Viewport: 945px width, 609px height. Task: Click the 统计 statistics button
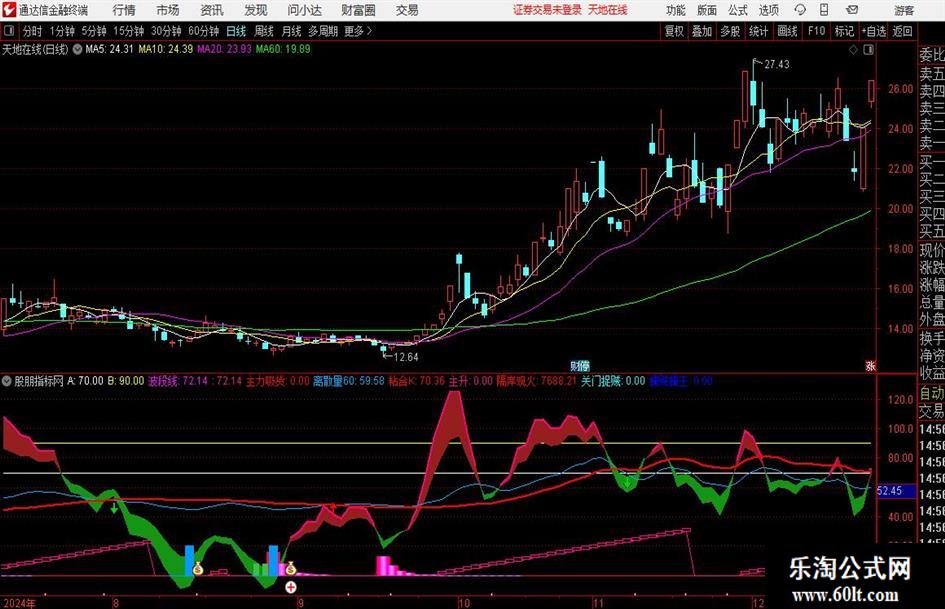(x=758, y=31)
